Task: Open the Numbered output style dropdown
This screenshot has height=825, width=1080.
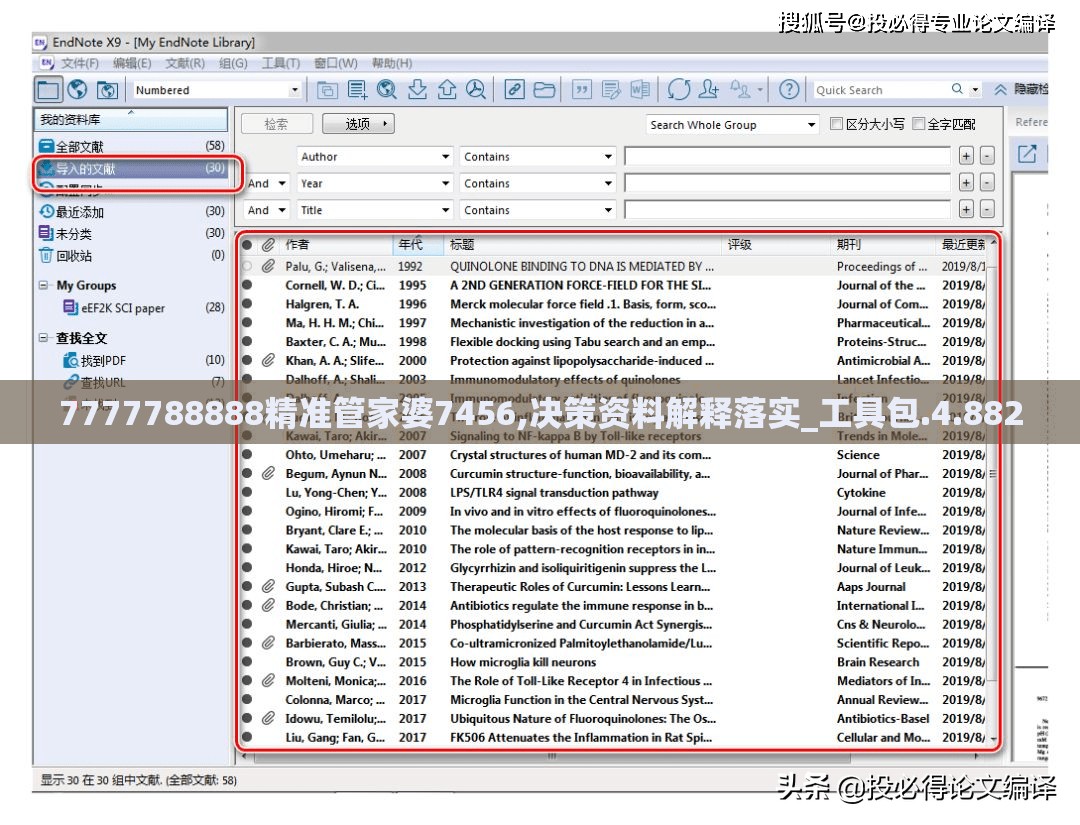Action: (x=295, y=90)
